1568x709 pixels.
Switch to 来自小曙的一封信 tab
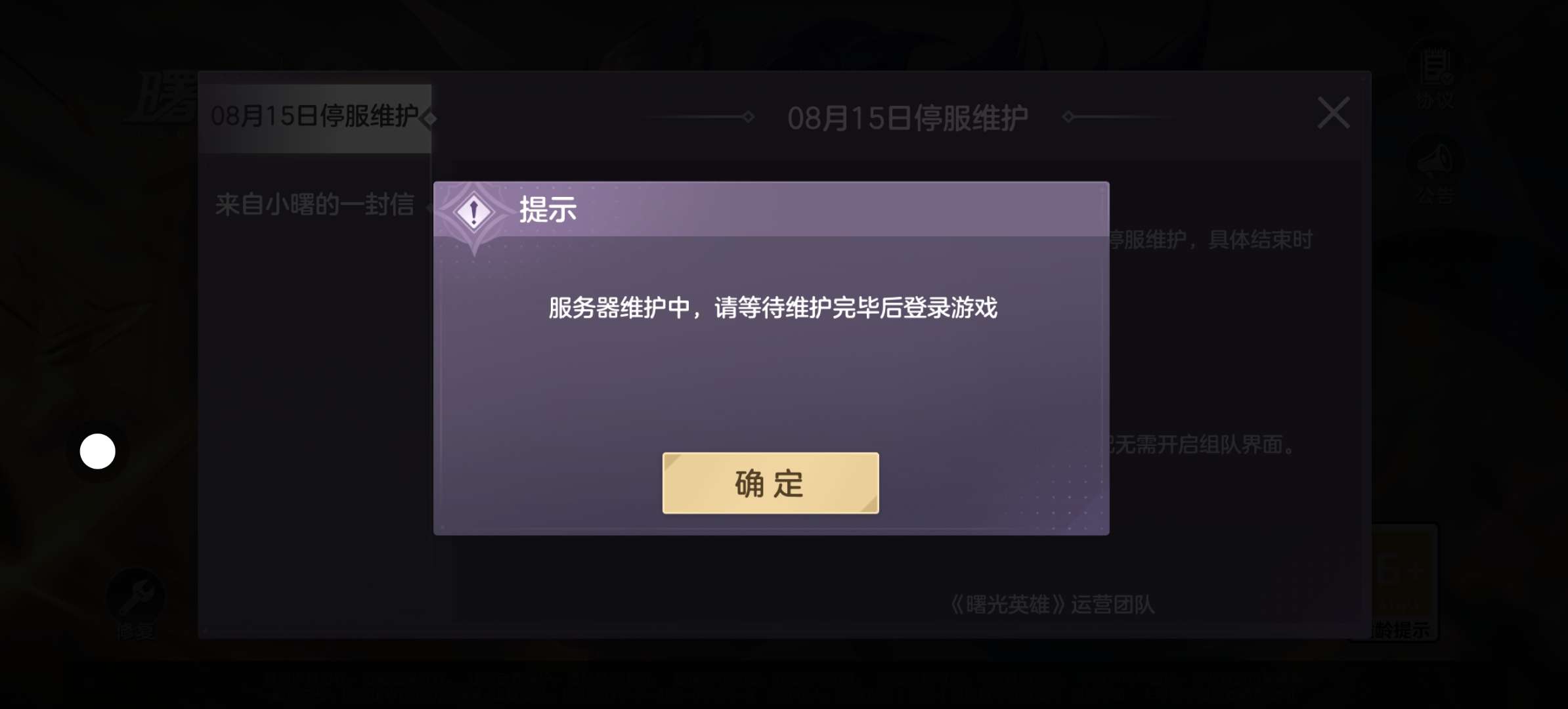click(x=315, y=205)
